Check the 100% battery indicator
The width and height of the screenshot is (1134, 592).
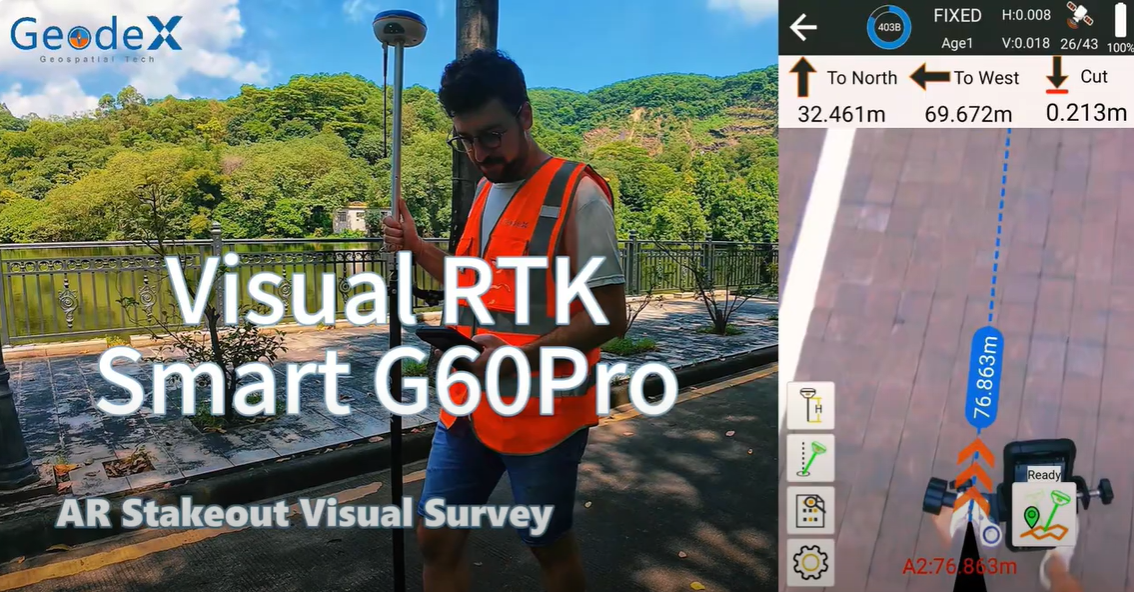[1117, 27]
